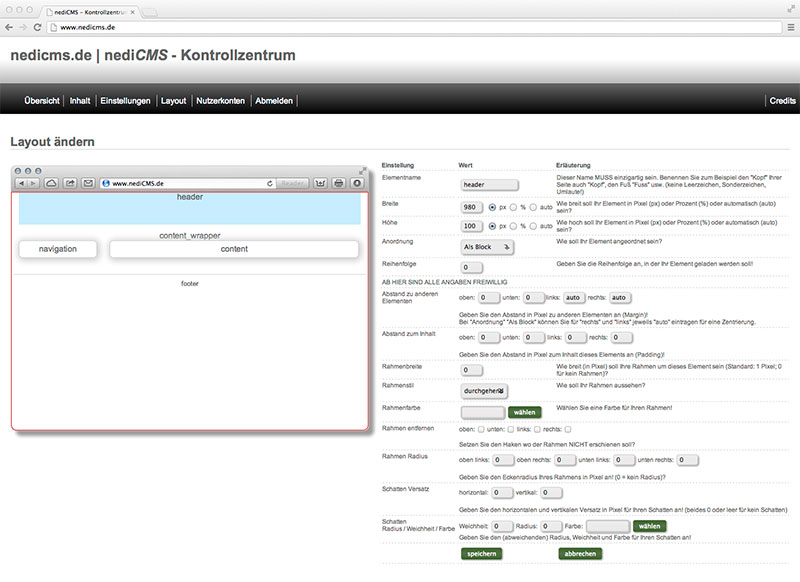800x582 pixels.
Task: Click the globe icon in the preview address bar
Action: click(106, 183)
